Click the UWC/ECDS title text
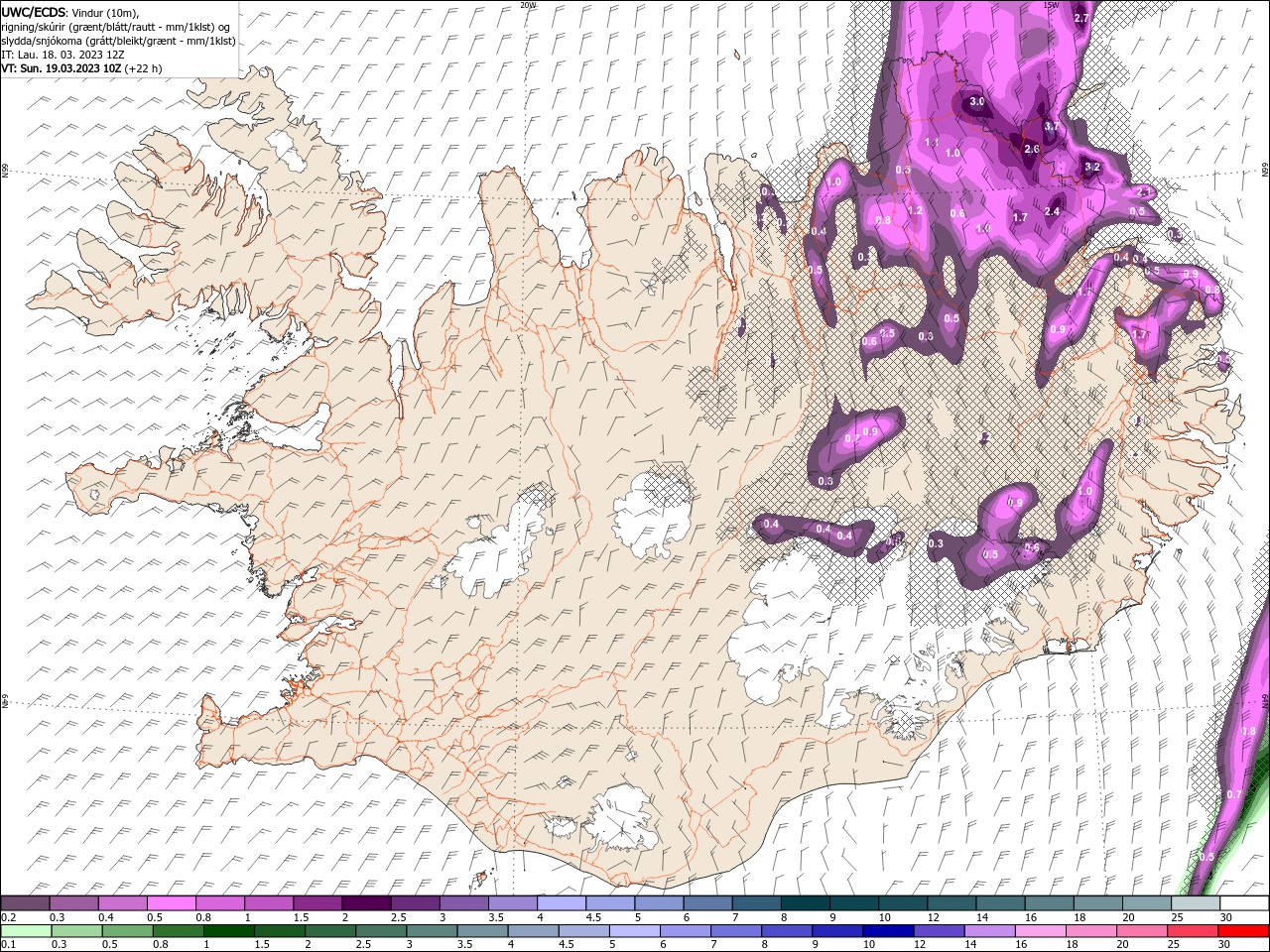 click(34, 12)
